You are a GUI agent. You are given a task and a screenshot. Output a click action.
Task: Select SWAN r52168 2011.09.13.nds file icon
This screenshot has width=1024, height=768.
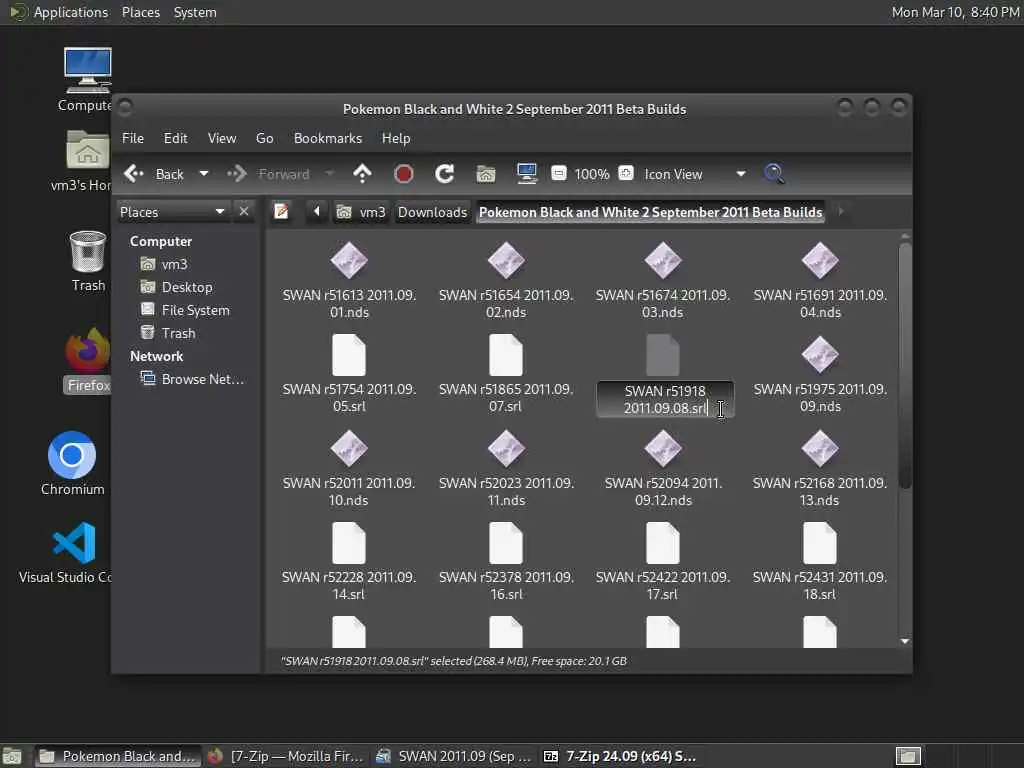820,449
